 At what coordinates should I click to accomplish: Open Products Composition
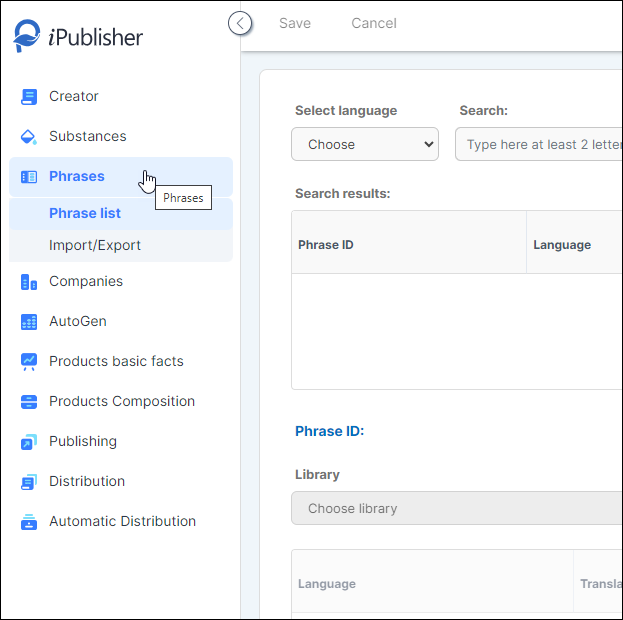121,402
